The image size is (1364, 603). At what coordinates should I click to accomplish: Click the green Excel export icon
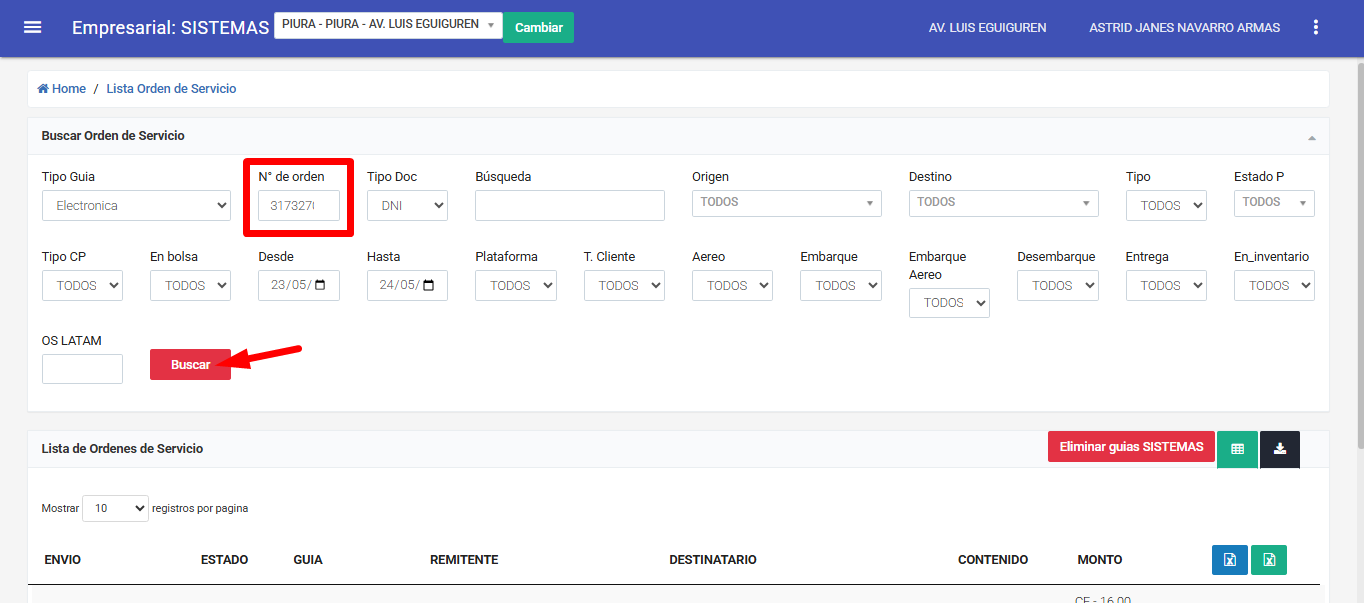(1268, 560)
